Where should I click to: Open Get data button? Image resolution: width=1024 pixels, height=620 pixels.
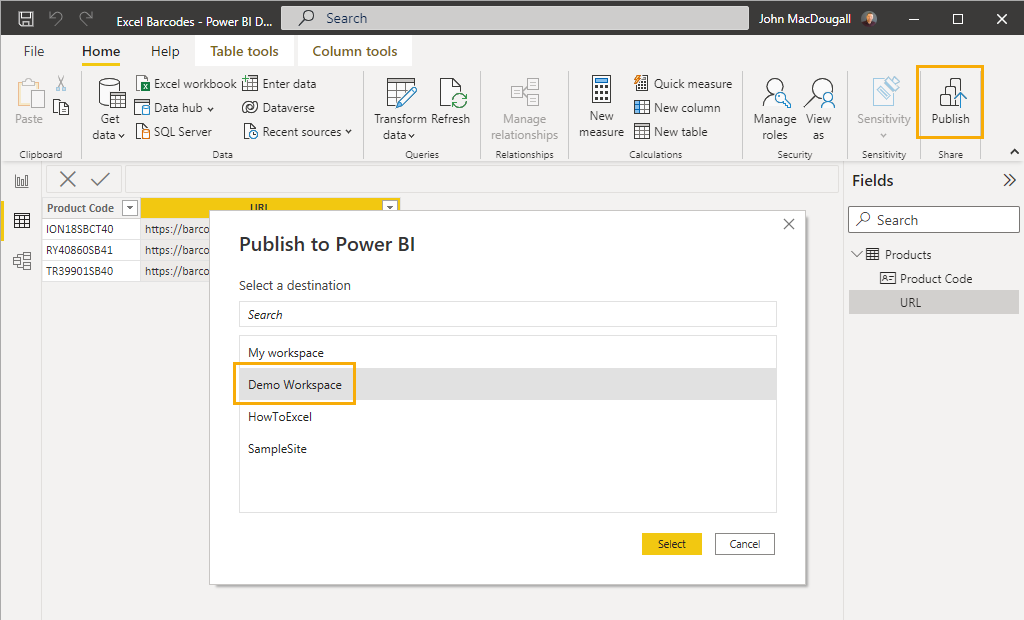[x=110, y=108]
